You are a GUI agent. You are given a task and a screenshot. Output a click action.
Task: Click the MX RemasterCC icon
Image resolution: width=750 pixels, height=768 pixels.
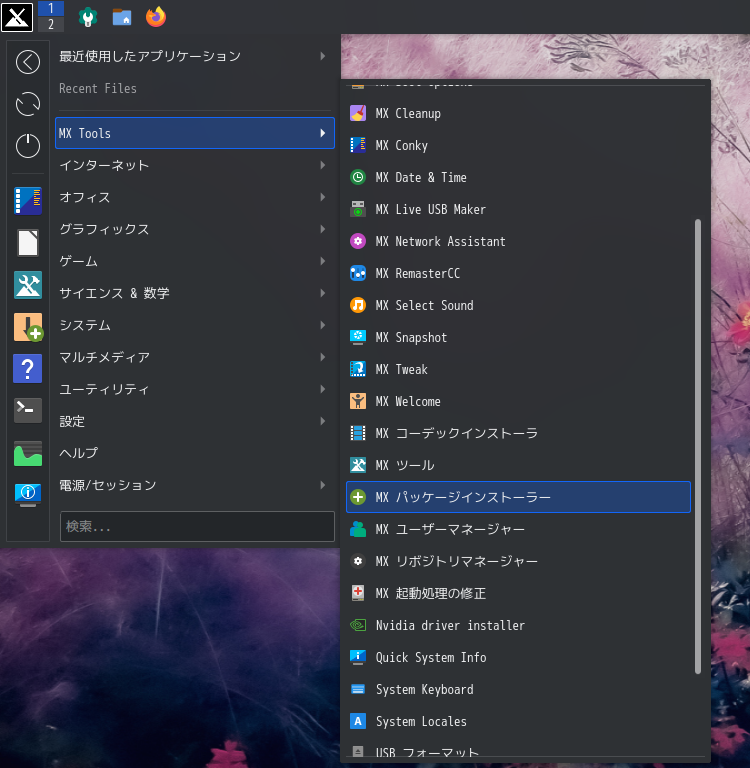point(358,273)
